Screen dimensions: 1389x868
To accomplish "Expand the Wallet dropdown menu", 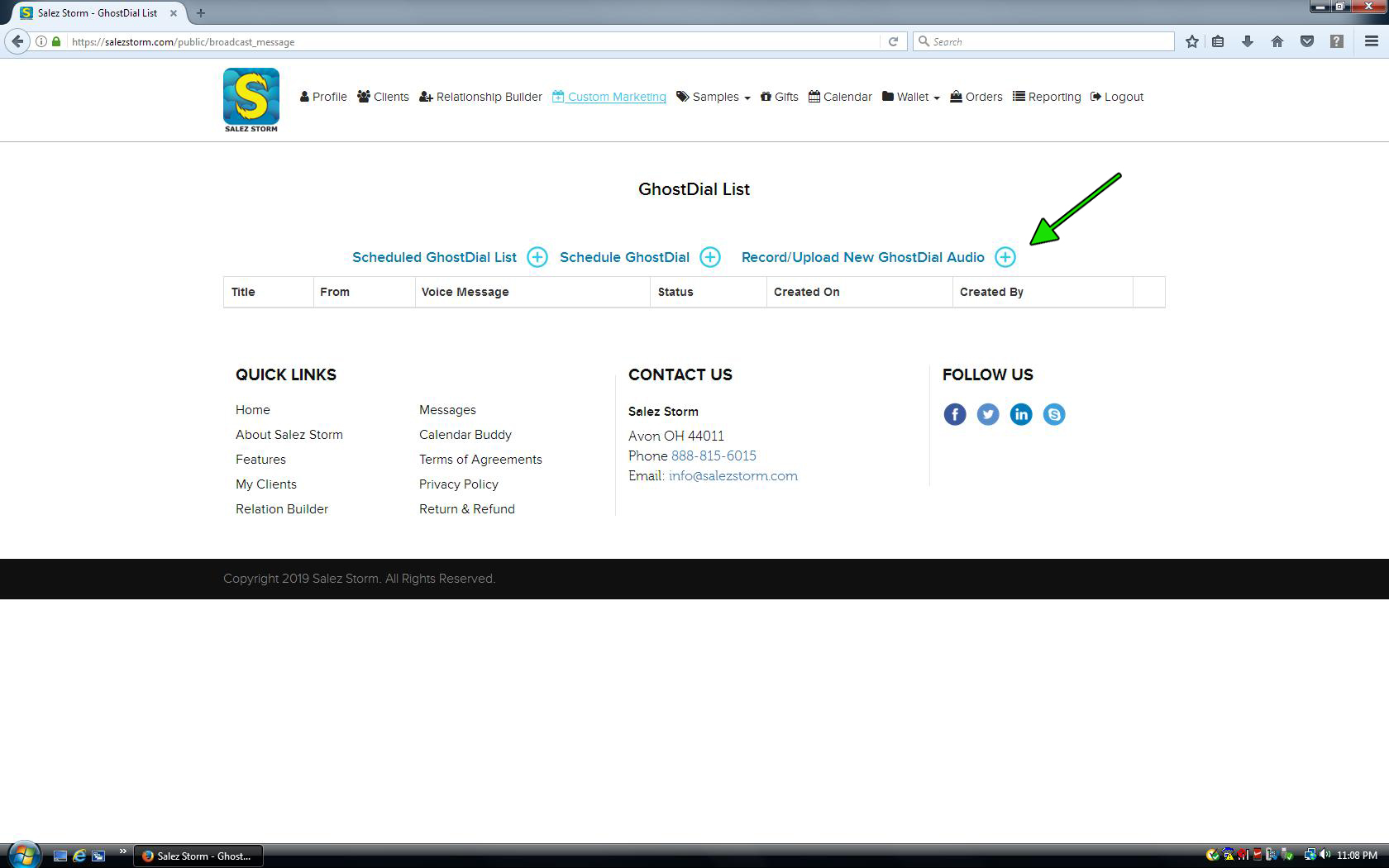I will pyautogui.click(x=911, y=97).
